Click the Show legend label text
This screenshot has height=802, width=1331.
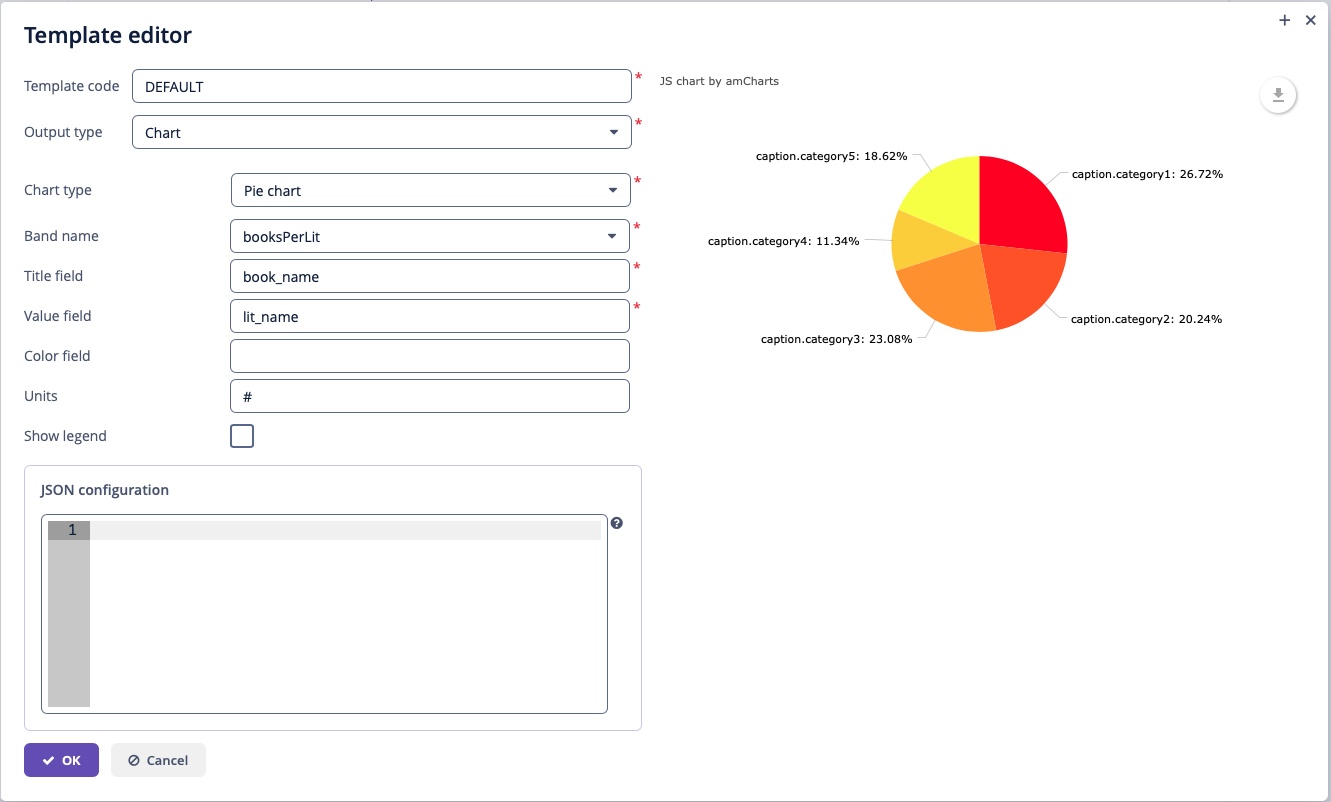click(65, 436)
